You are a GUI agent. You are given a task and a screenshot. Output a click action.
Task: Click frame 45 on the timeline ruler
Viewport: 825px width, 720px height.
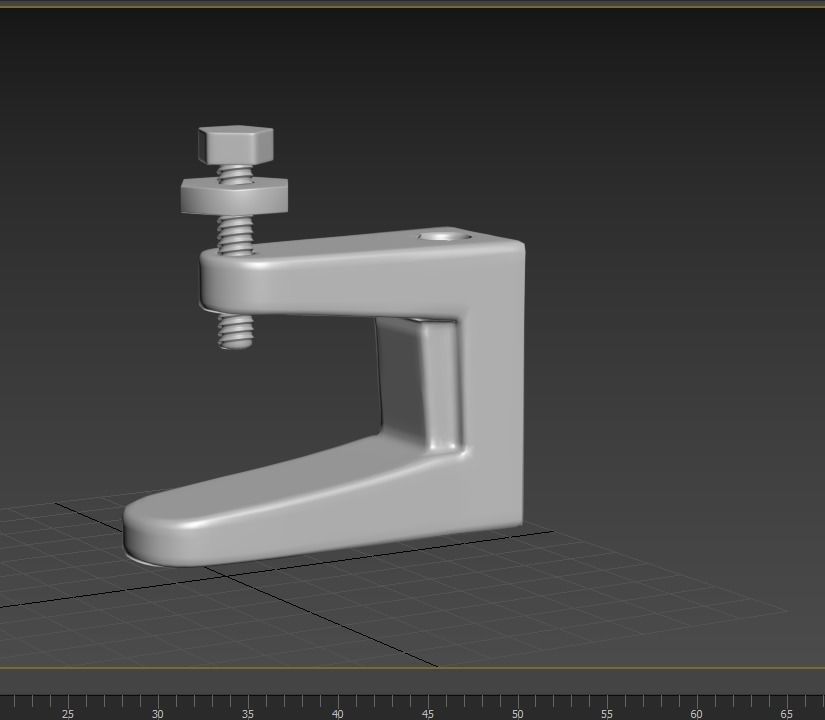tap(427, 714)
